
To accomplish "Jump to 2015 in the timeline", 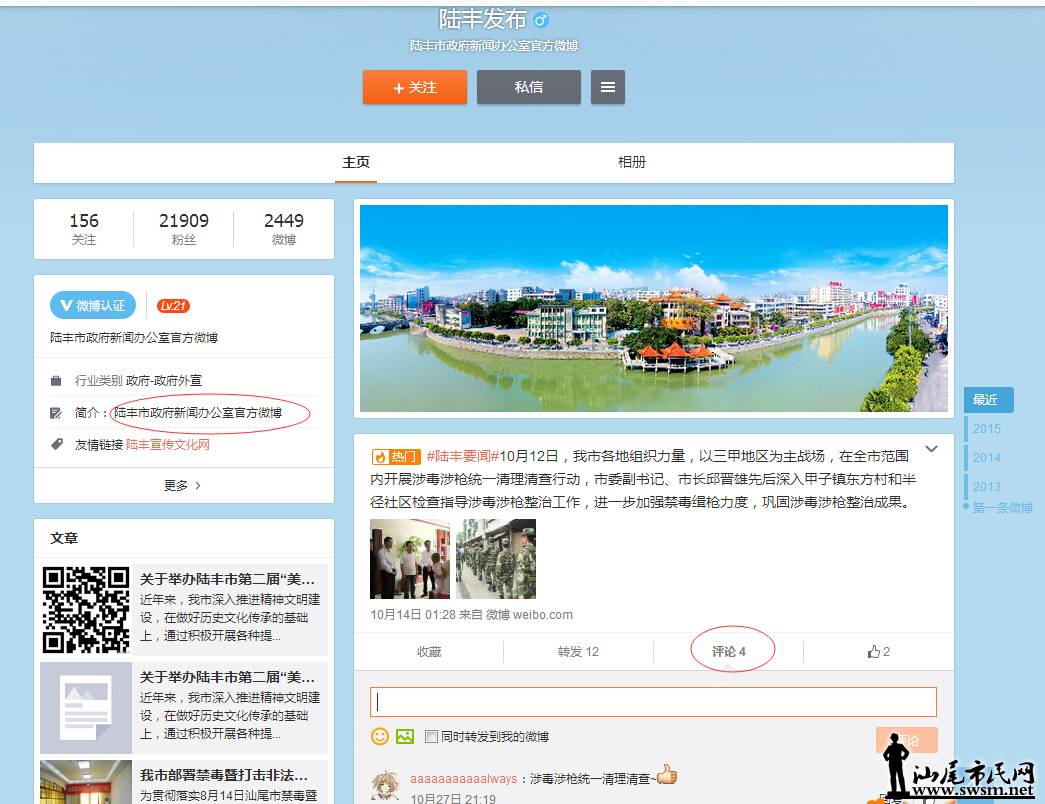I will pyautogui.click(x=986, y=429).
